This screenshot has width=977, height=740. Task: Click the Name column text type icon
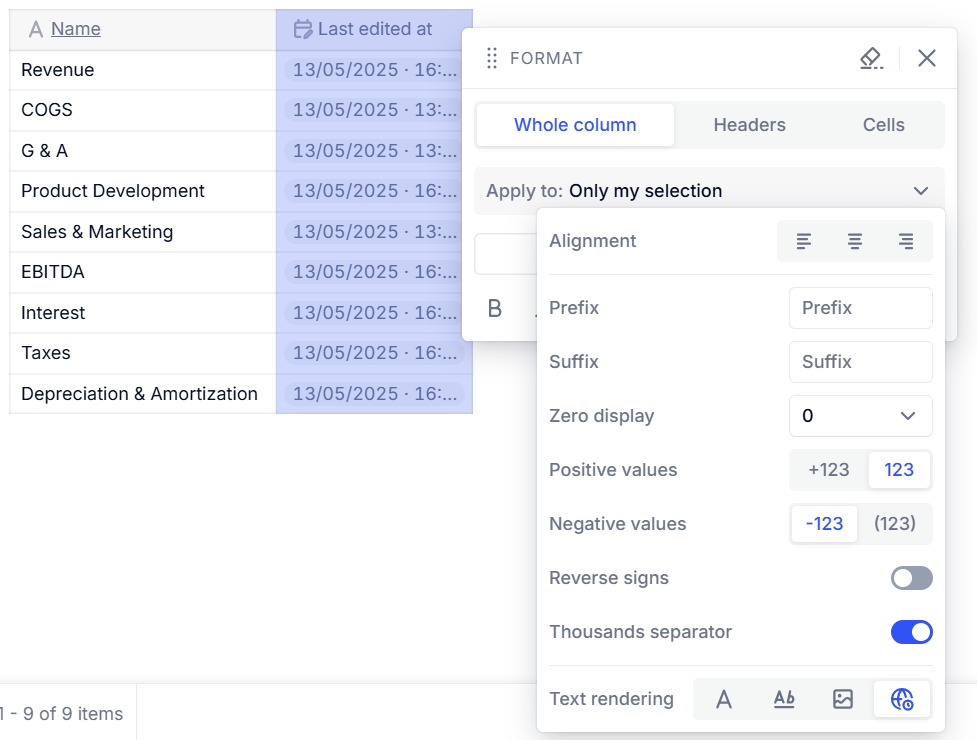tap(36, 29)
